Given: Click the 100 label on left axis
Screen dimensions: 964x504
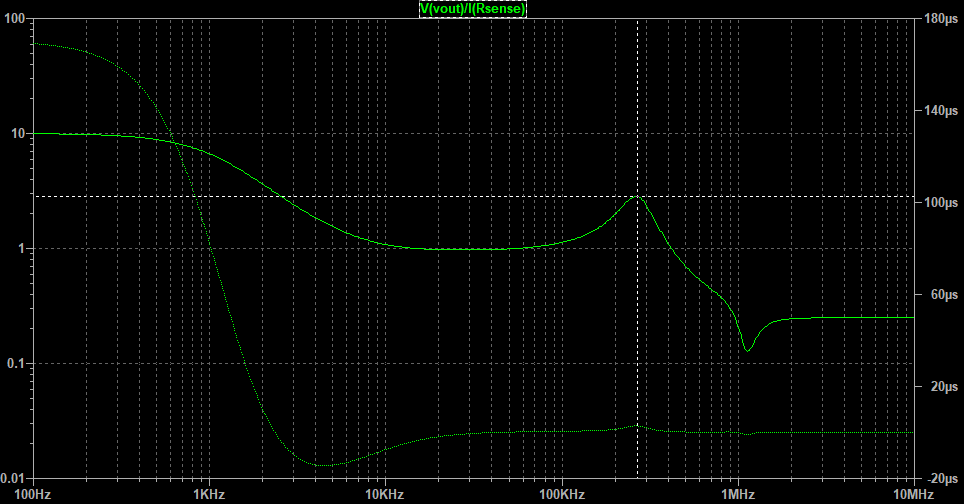Looking at the screenshot, I should (x=14, y=18).
